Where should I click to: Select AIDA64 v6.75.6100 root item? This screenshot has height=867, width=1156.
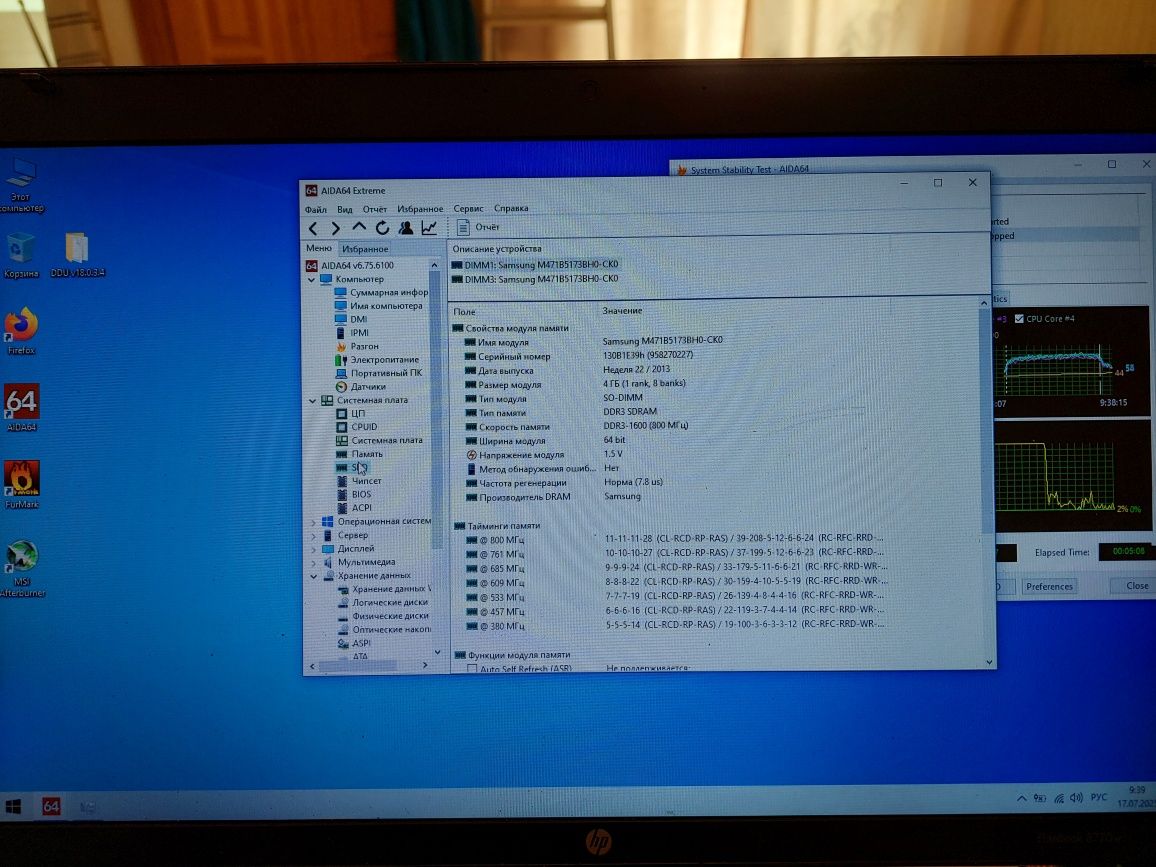click(x=350, y=265)
